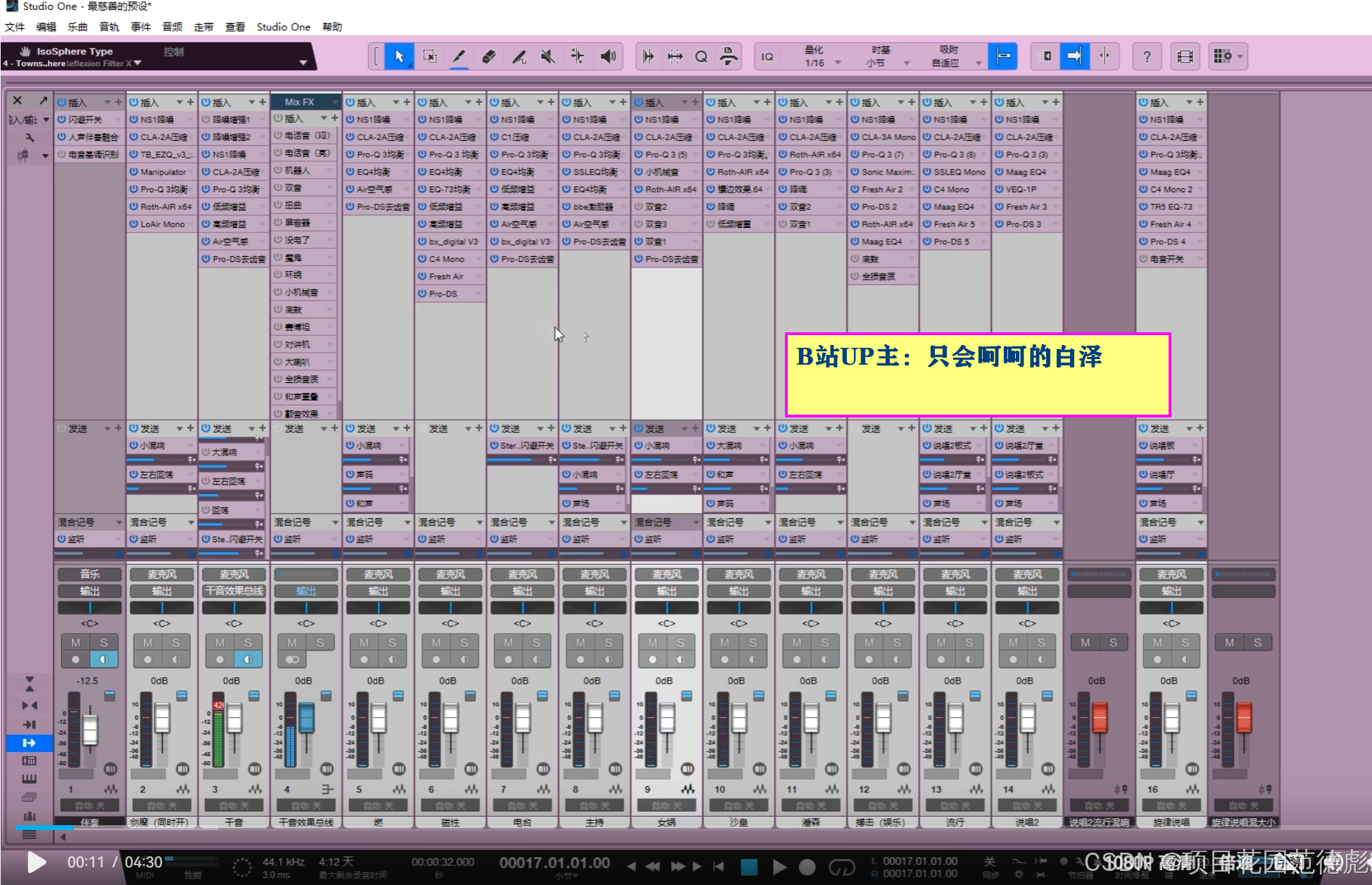Click the 干音效果总线 output button

click(x=234, y=591)
